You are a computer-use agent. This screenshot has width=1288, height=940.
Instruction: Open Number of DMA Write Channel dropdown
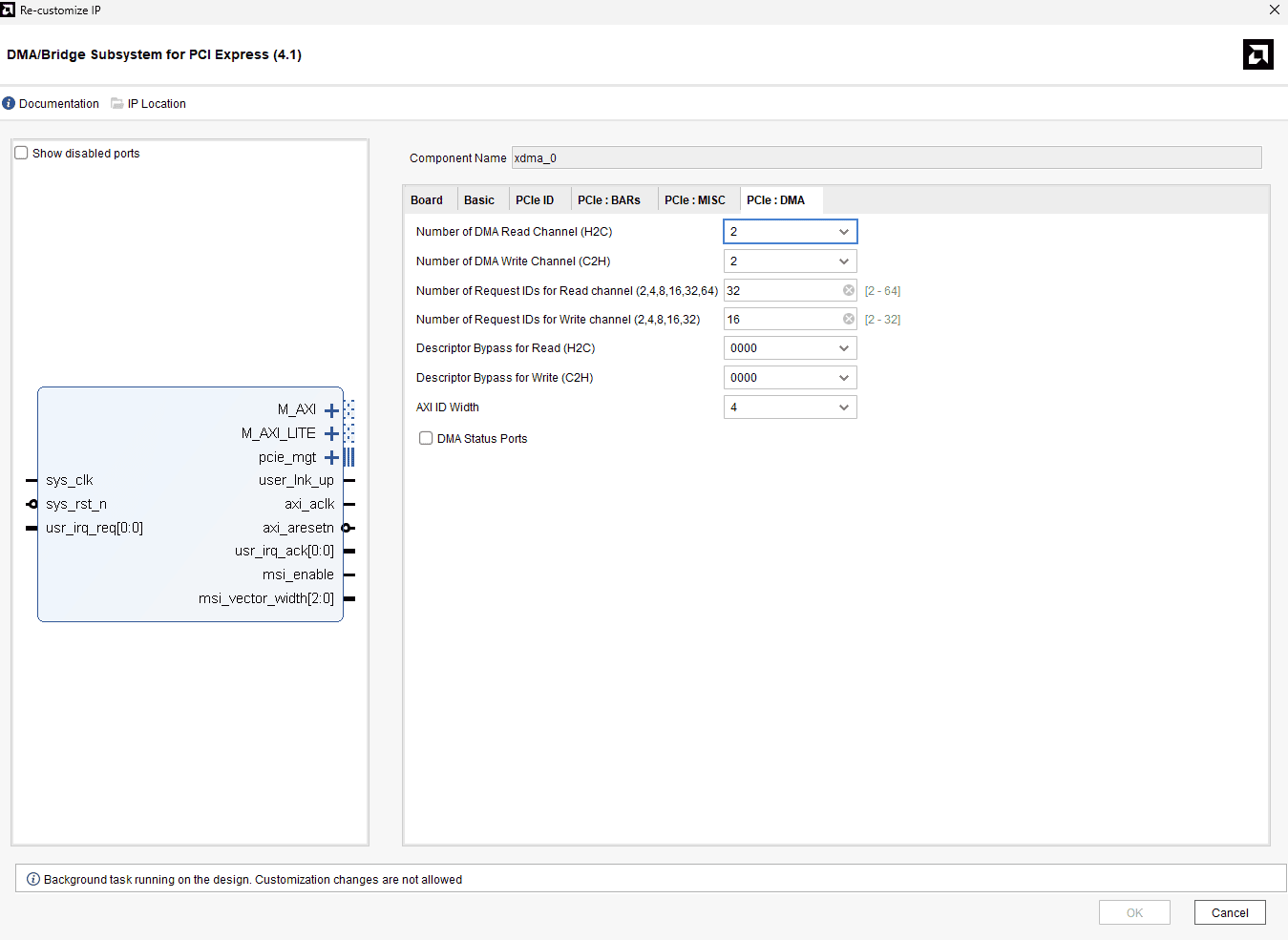click(790, 261)
